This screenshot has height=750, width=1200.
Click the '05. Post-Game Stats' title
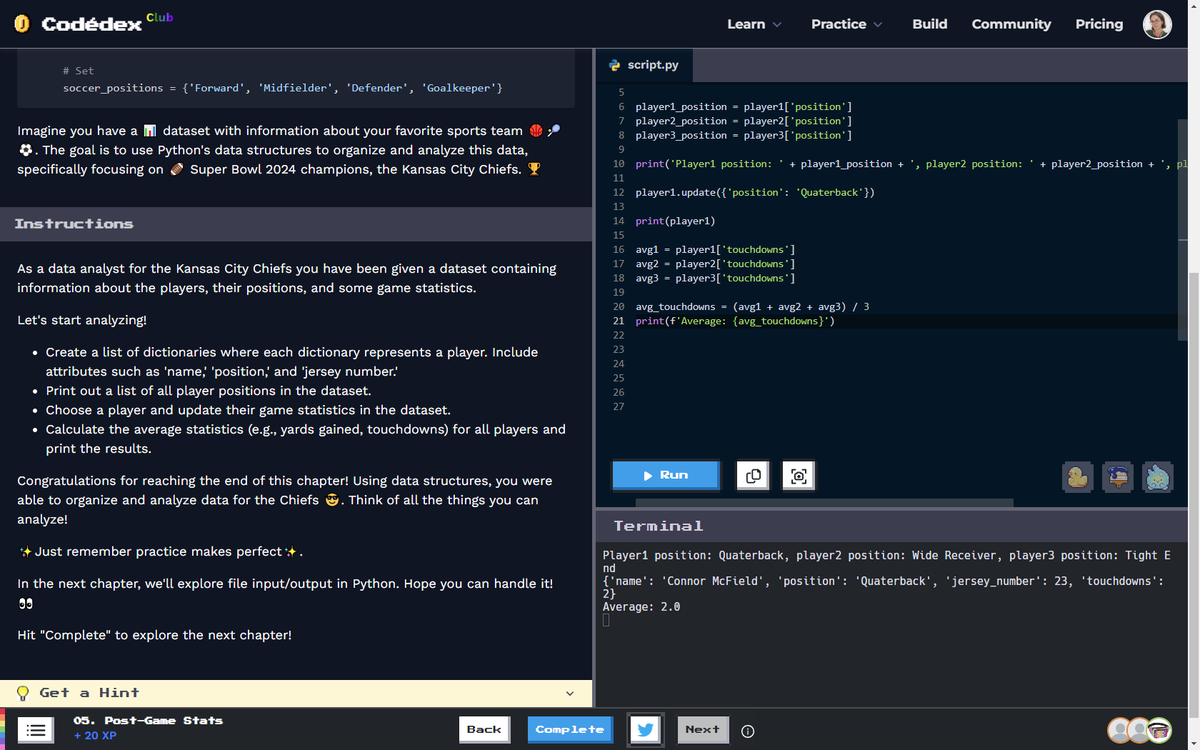(x=148, y=720)
